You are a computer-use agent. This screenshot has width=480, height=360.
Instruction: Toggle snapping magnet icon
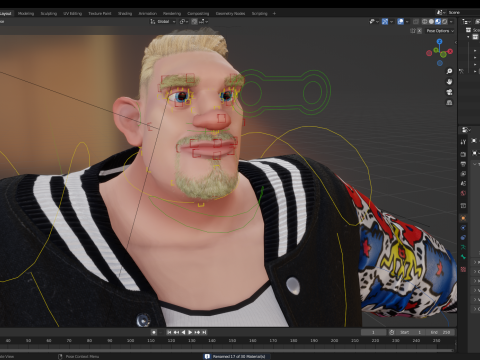194,21
